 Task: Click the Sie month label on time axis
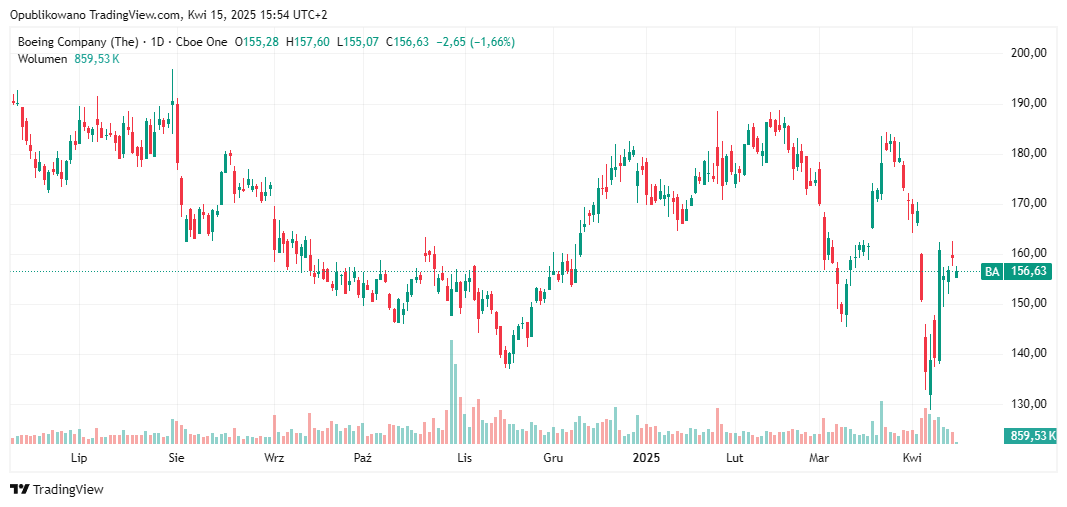[x=177, y=458]
